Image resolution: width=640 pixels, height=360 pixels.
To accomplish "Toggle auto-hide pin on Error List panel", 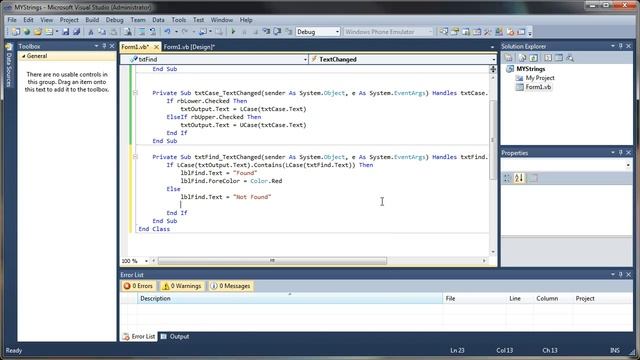I will (621, 275).
